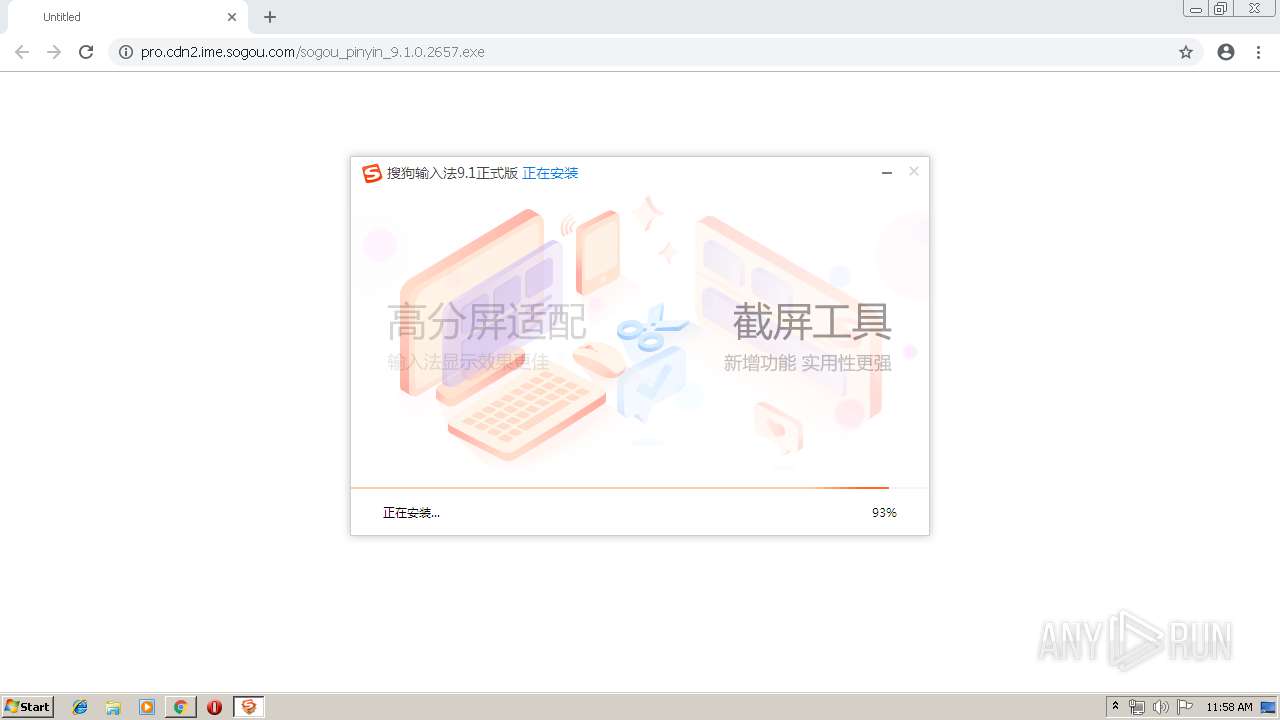Open Windows Media Player from taskbar
1280x720 pixels.
pos(147,707)
